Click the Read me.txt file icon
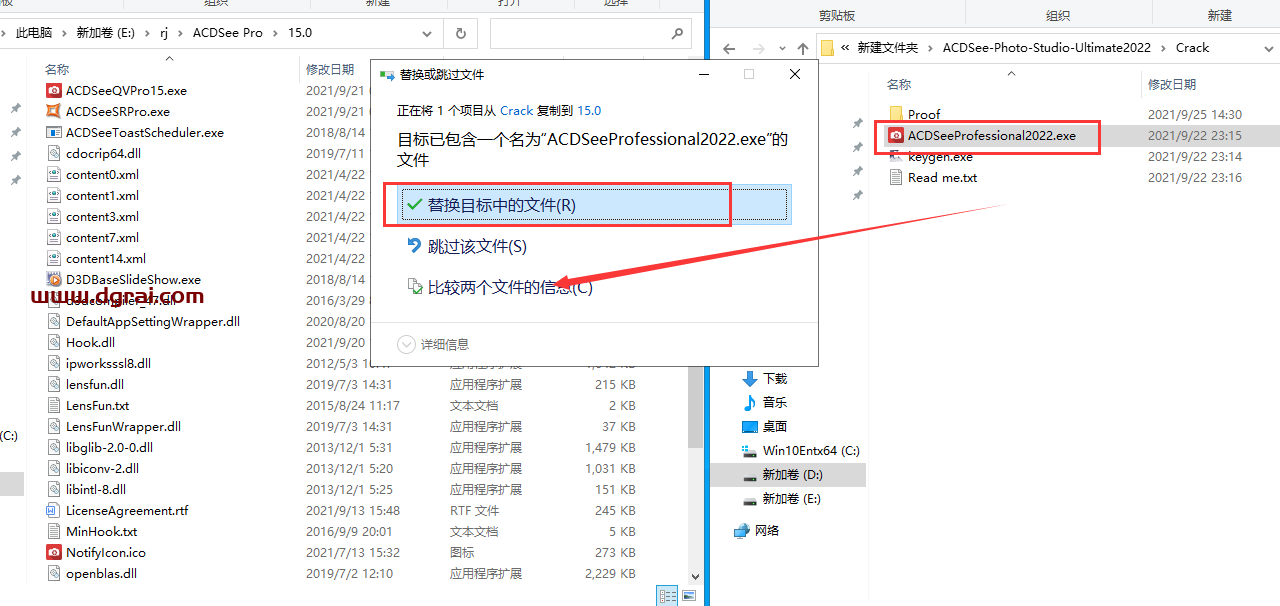The width and height of the screenshot is (1280, 606). pos(896,177)
